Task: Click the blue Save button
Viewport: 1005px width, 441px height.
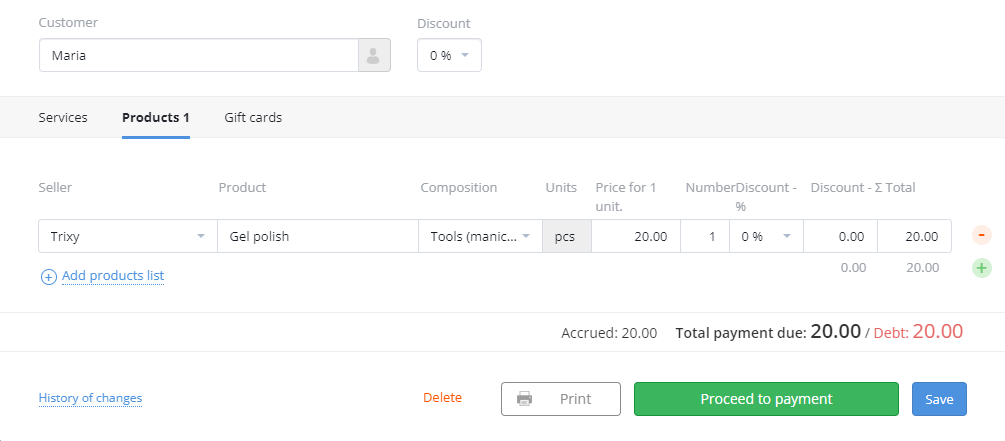Action: point(939,399)
